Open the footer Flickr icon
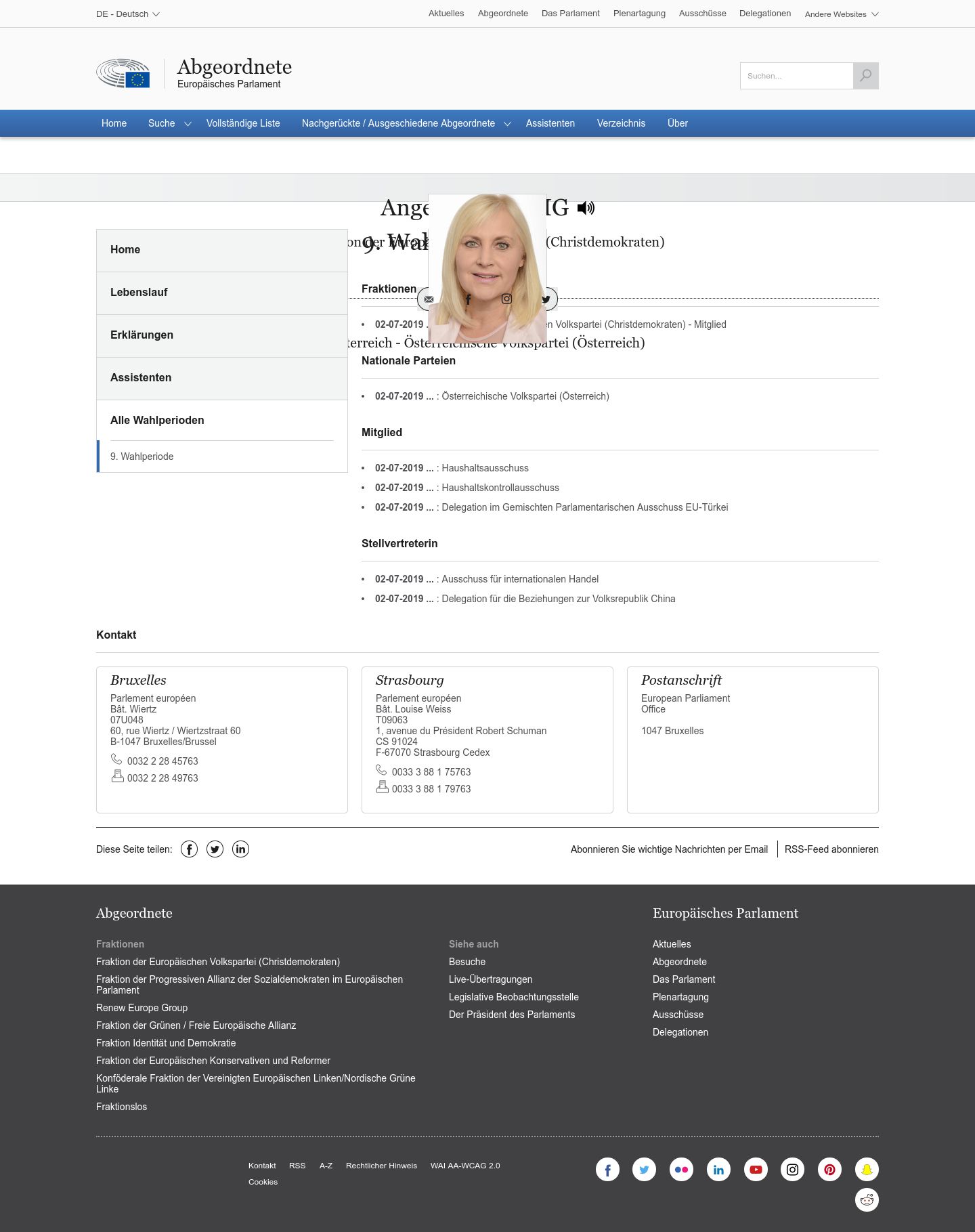The height and width of the screenshot is (1232, 975). (681, 1169)
